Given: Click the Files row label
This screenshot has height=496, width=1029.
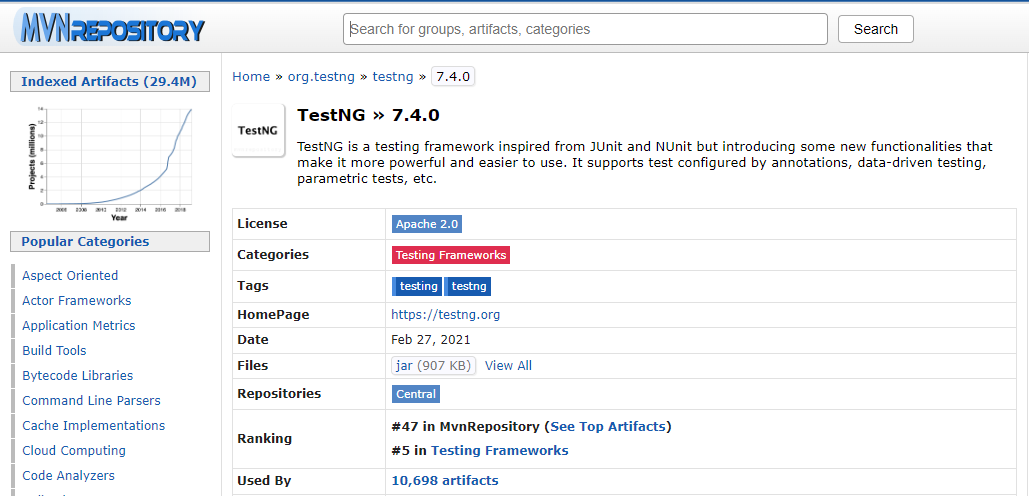Looking at the screenshot, I should [x=253, y=365].
